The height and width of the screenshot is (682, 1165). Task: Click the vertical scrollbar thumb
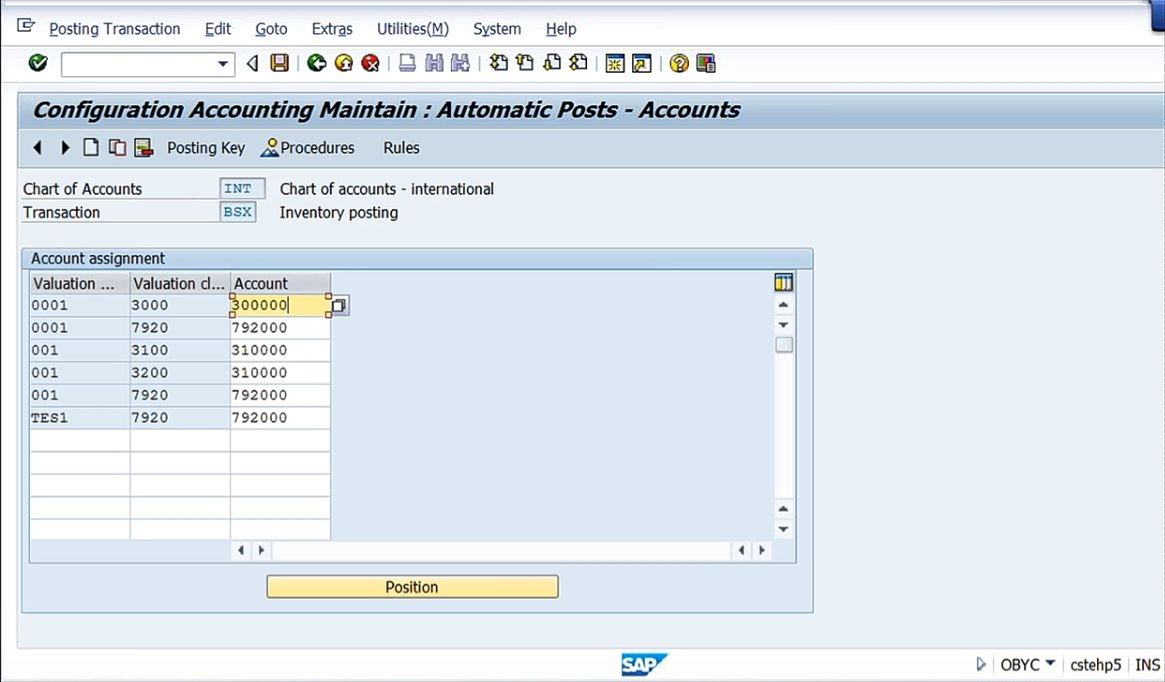784,345
